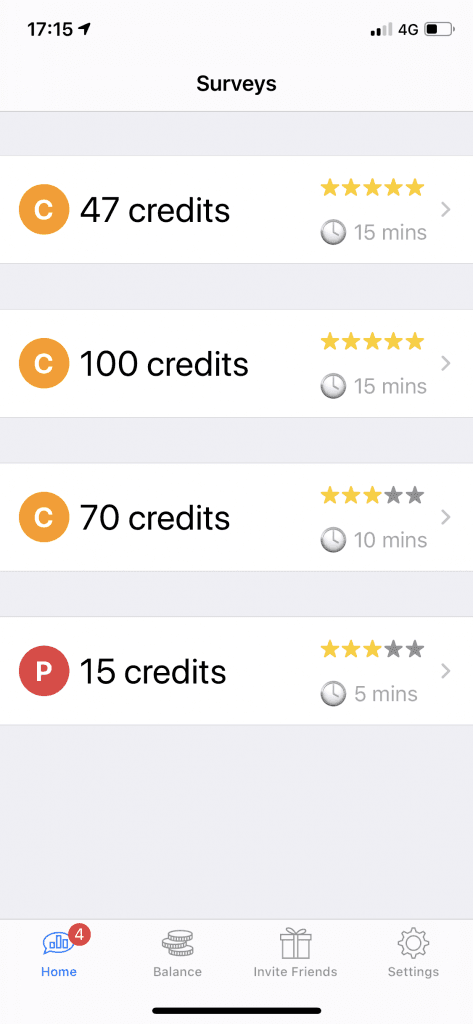Select the 15 credits survey text
This screenshot has width=473, height=1024.
[153, 671]
